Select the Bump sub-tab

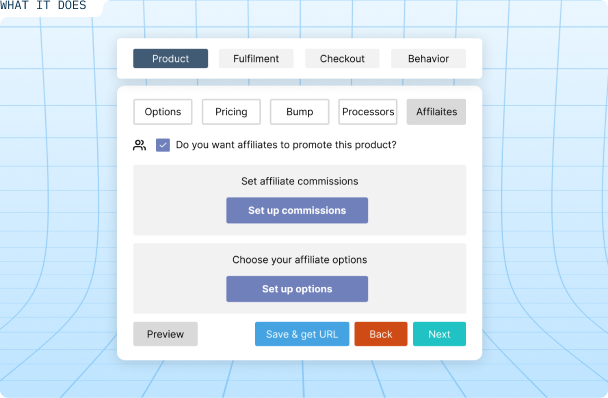pos(300,112)
